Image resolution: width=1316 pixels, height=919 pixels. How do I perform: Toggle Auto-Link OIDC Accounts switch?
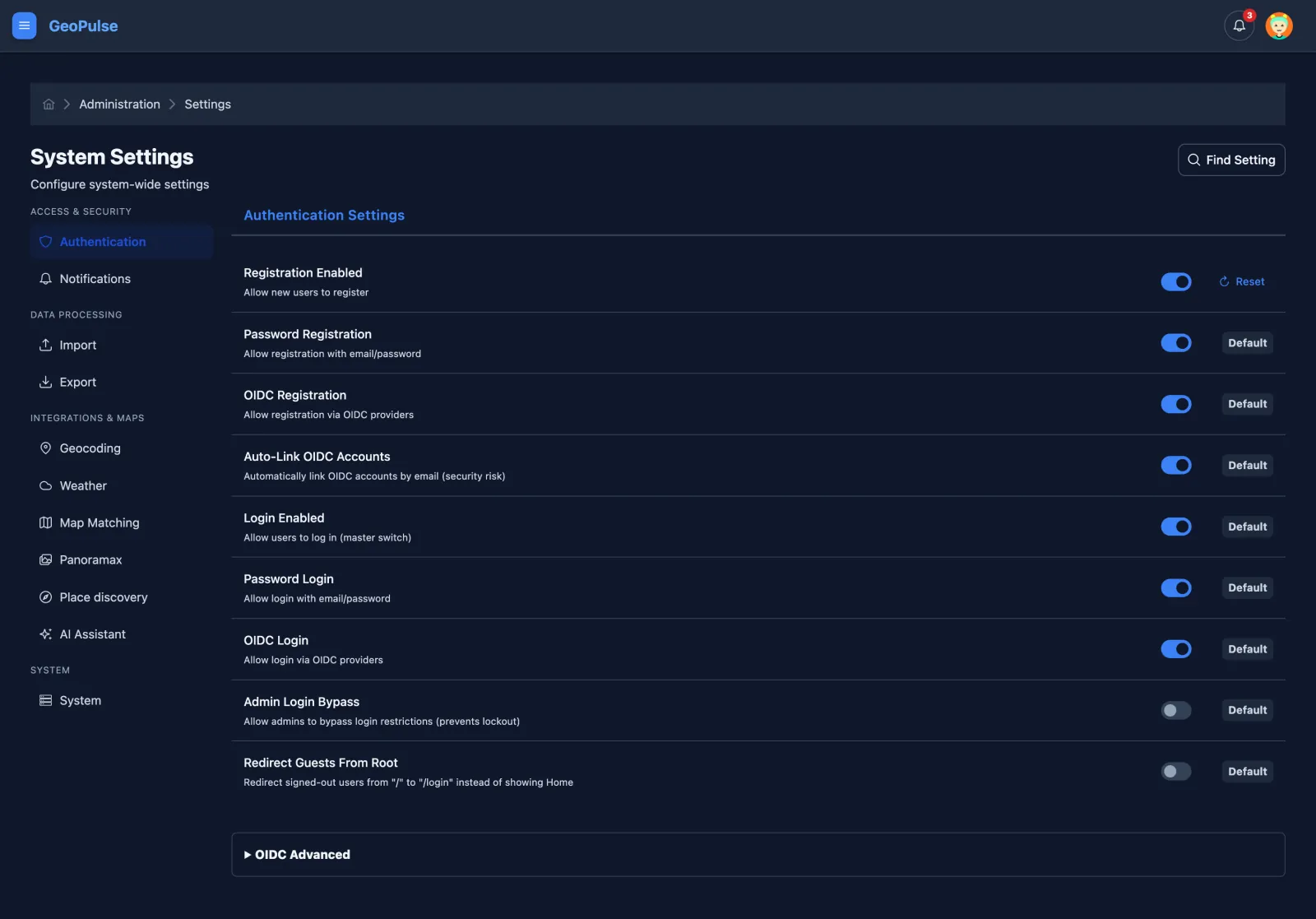[x=1176, y=466]
